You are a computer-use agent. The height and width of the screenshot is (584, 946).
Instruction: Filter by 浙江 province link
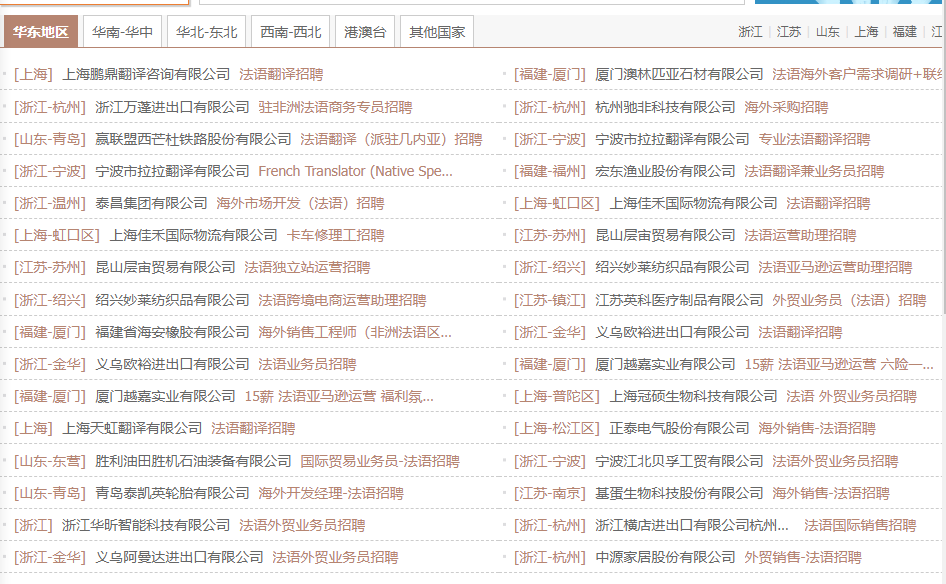point(750,32)
